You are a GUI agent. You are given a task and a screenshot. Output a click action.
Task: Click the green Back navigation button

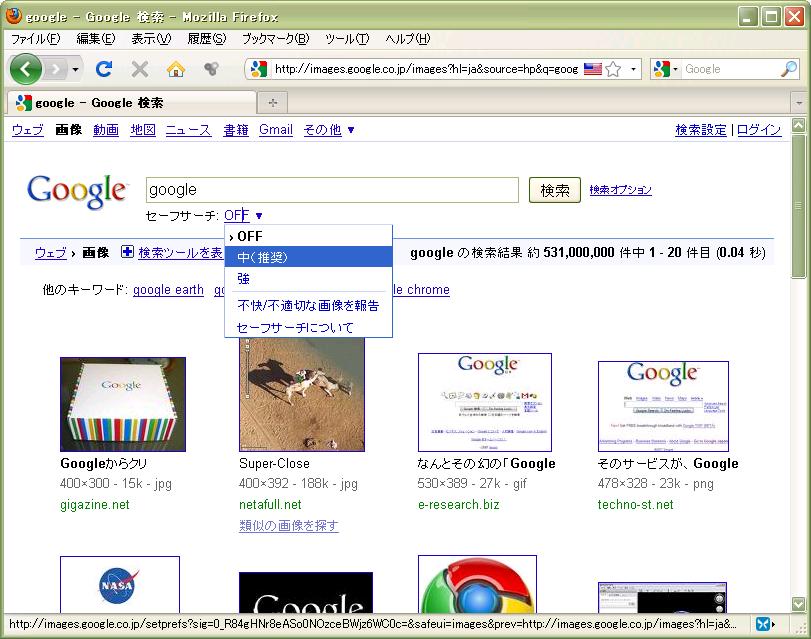(25, 69)
